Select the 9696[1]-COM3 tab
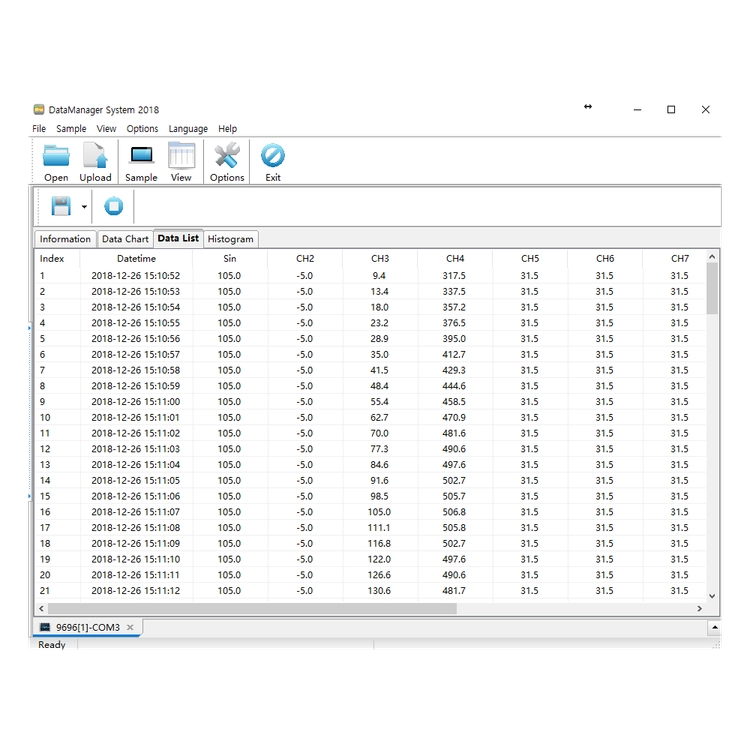The image size is (750, 750). click(87, 627)
